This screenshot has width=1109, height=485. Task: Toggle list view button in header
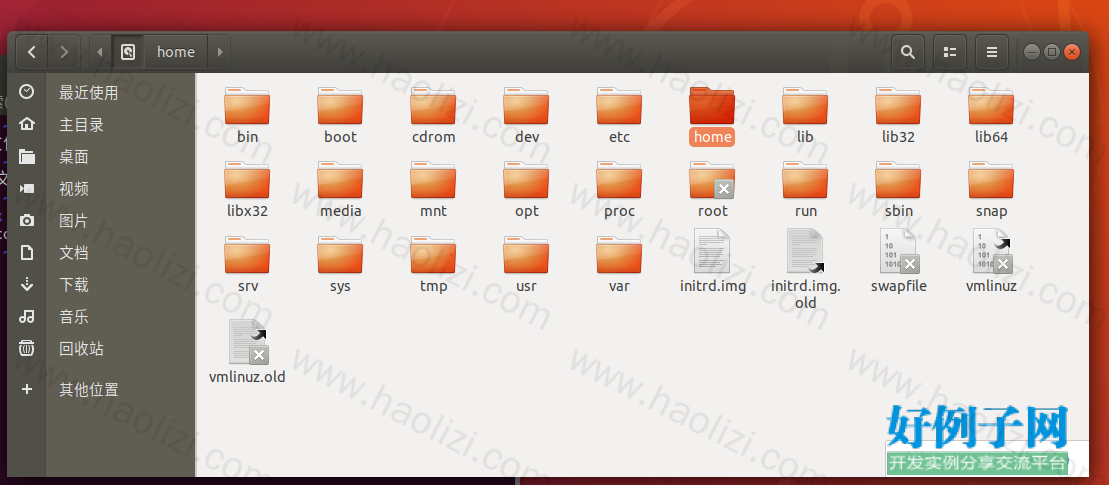point(950,52)
